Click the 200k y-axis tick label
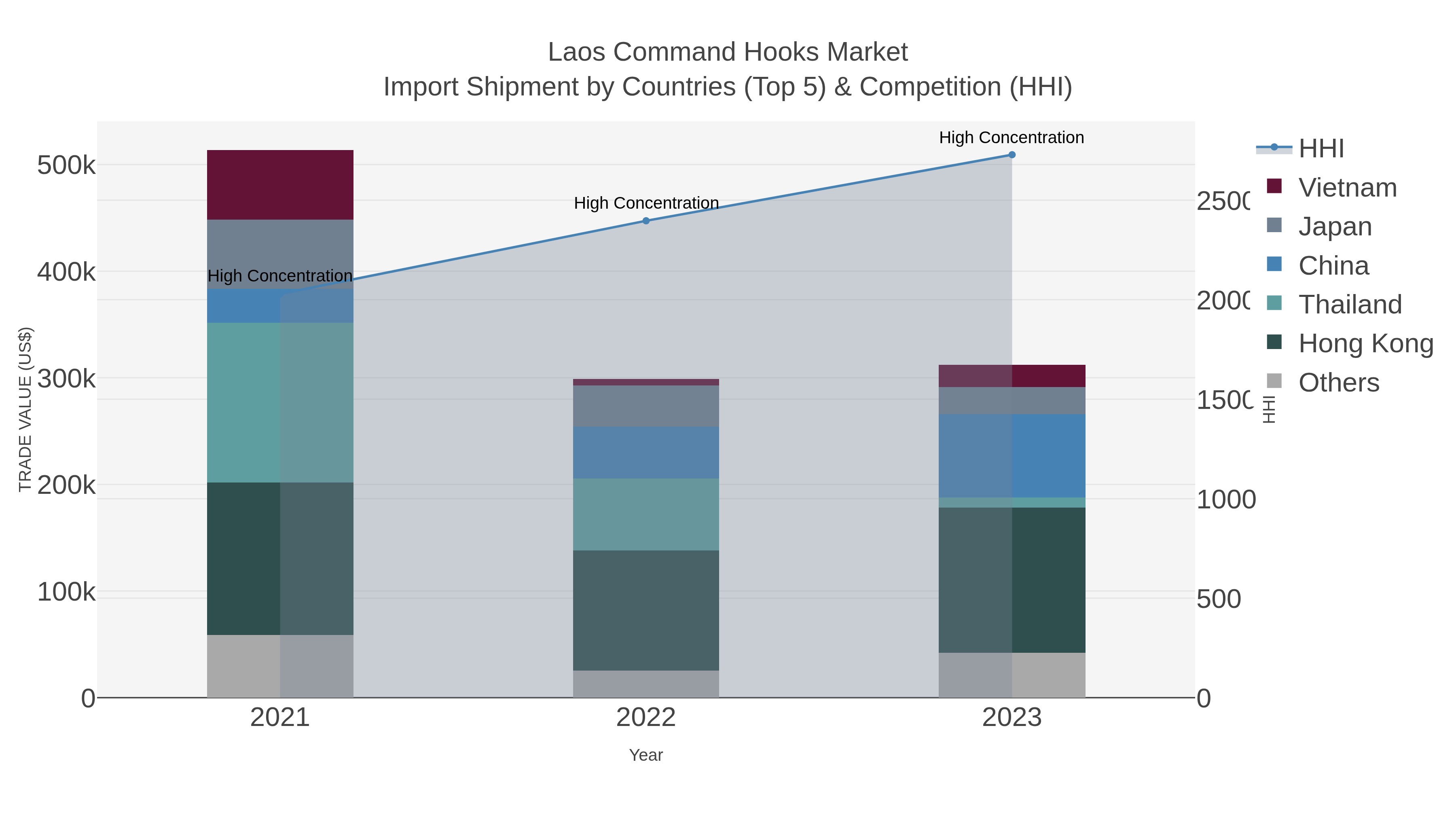This screenshot has height=819, width=1456. [x=66, y=485]
